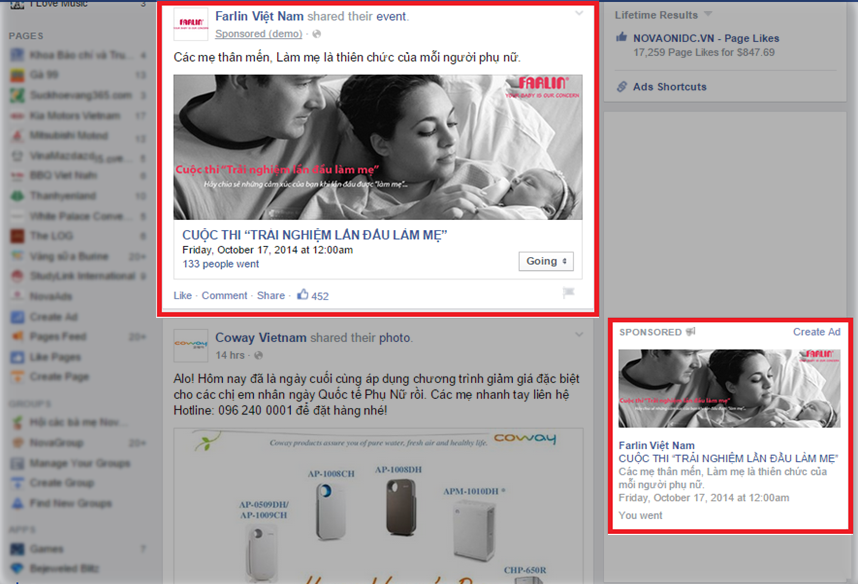The width and height of the screenshot is (858, 584).
Task: Click the Farlin profile picture in the post header
Action: tap(191, 24)
